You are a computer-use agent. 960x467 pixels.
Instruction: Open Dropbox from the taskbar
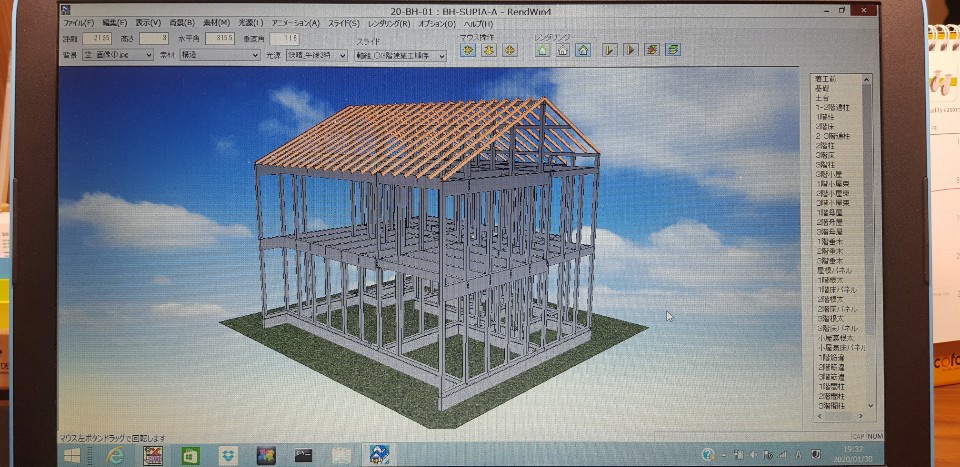pos(228,455)
